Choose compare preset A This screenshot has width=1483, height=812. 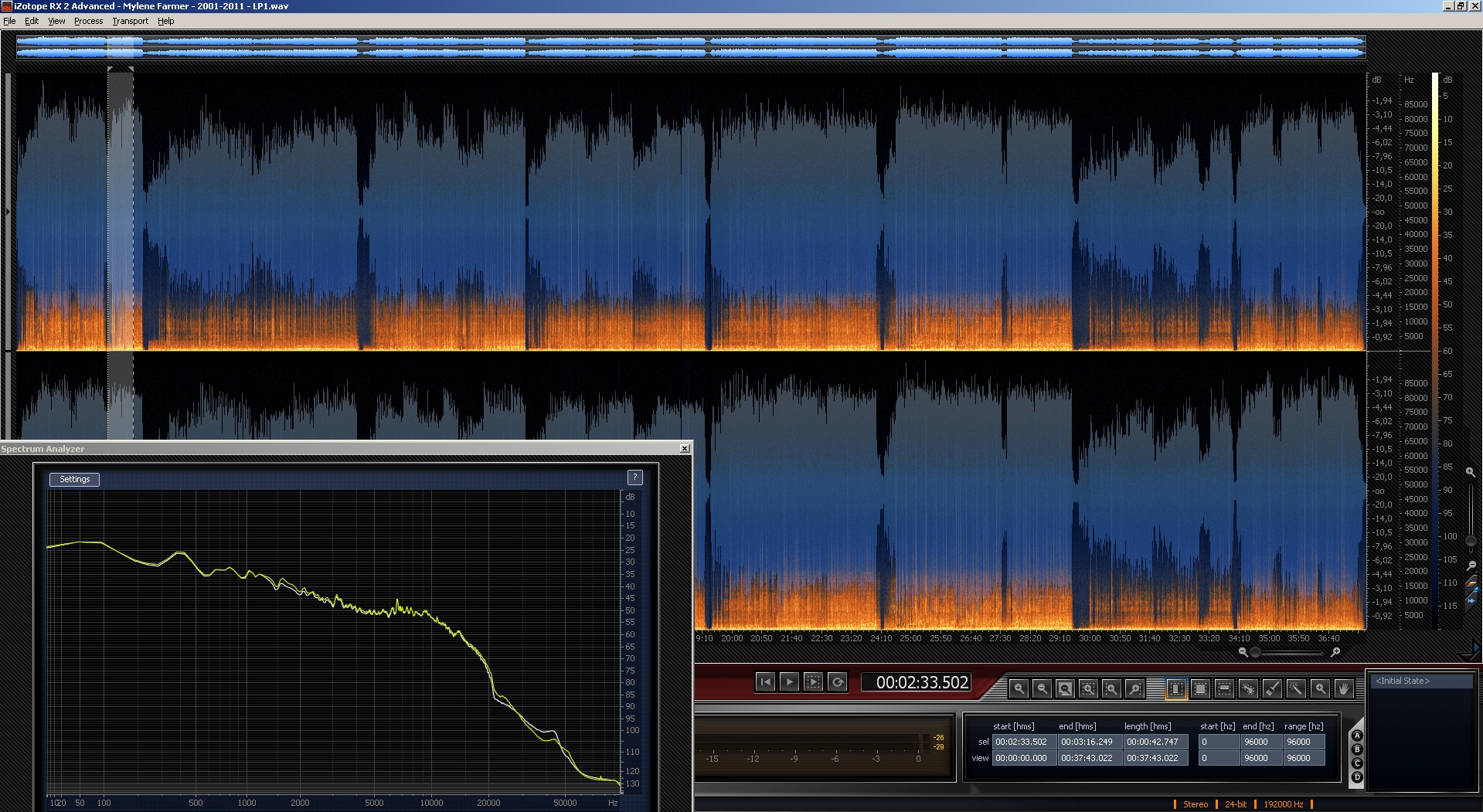(x=1357, y=736)
